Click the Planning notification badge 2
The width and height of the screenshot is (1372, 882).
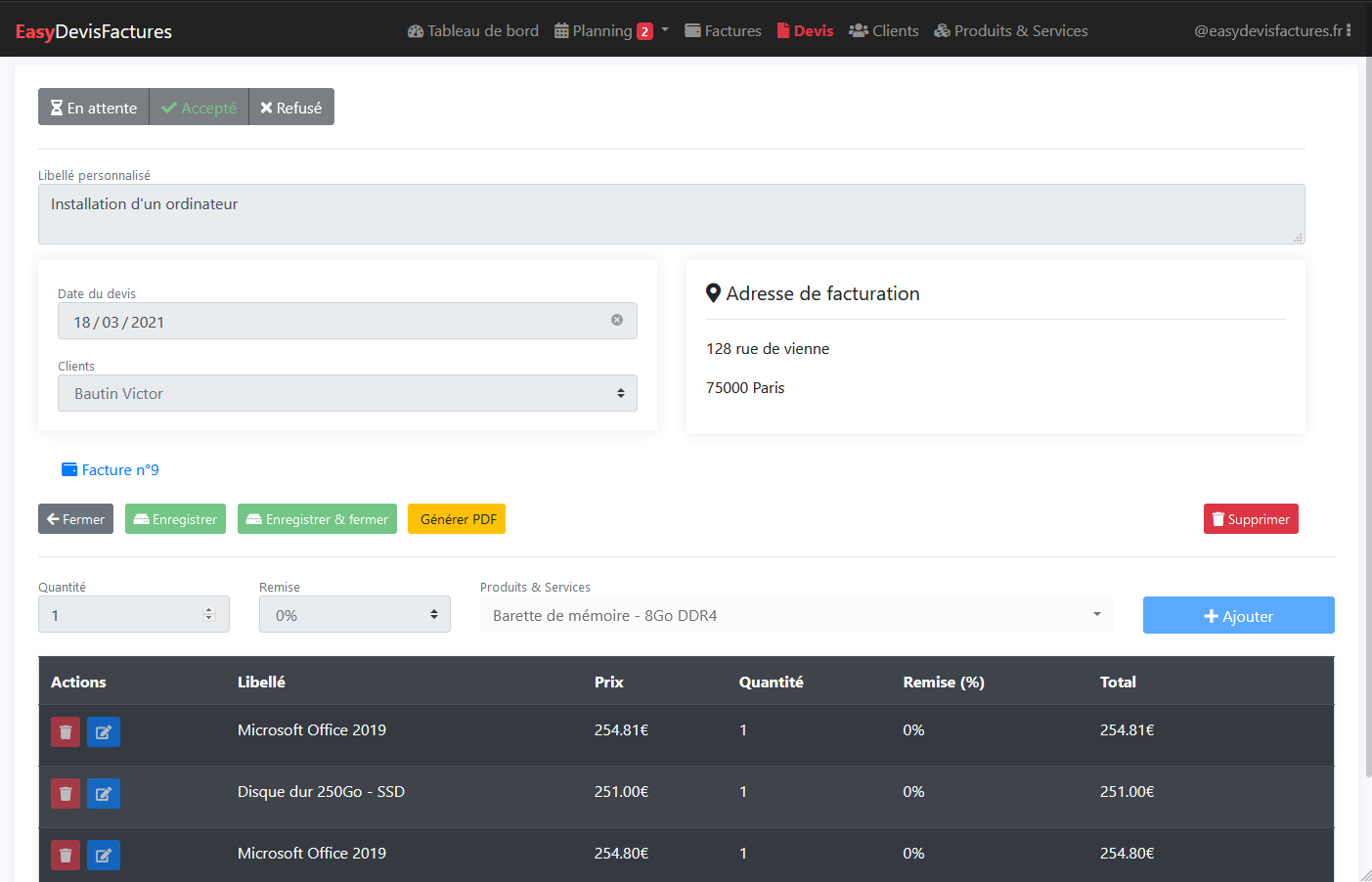click(x=644, y=31)
